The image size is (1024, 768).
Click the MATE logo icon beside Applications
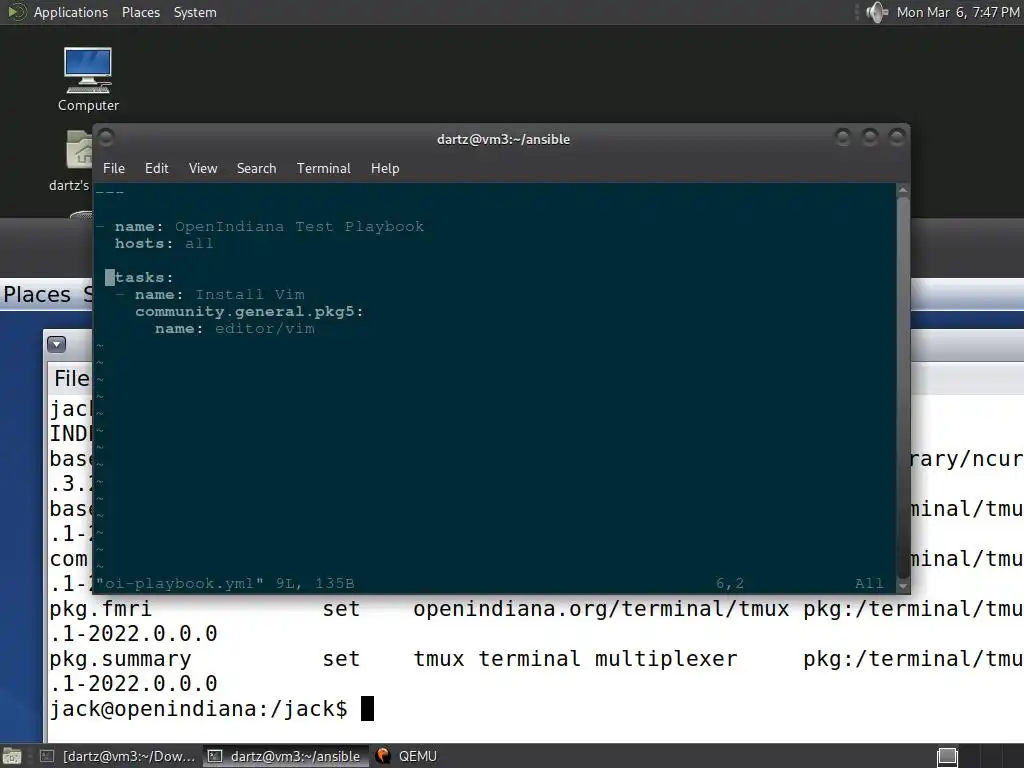pyautogui.click(x=15, y=12)
